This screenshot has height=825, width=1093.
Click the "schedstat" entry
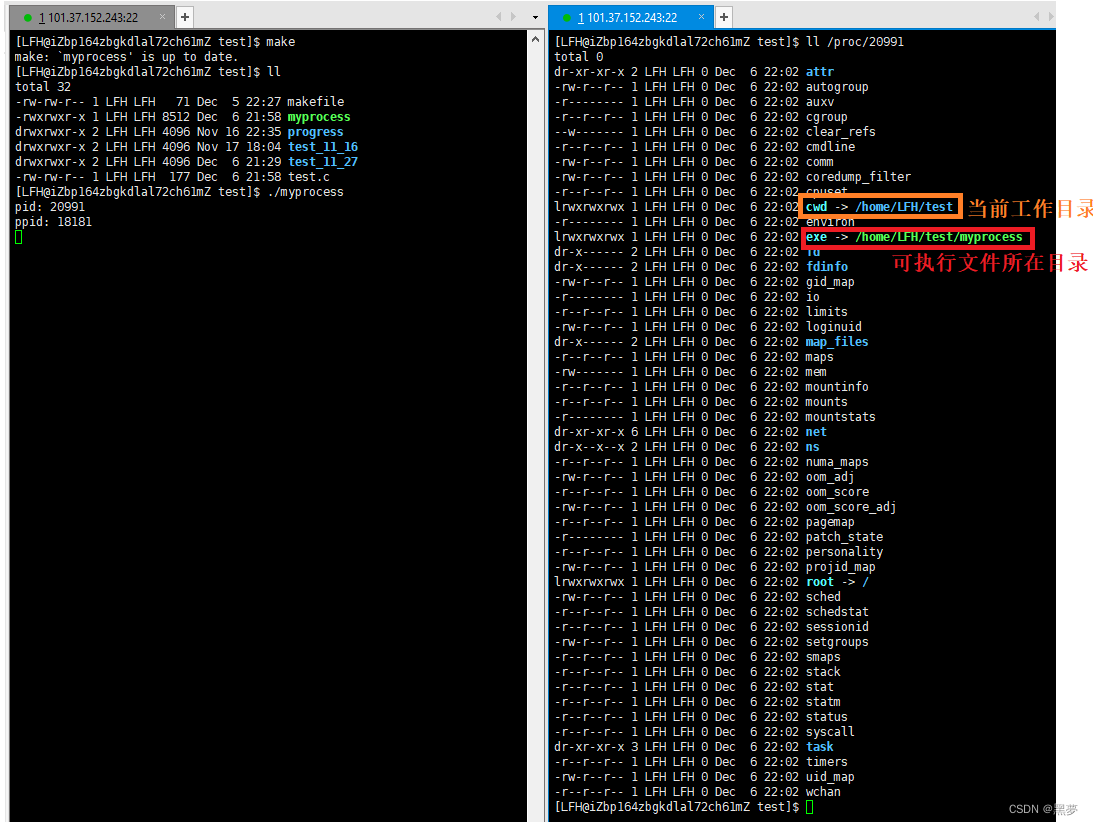coord(837,612)
